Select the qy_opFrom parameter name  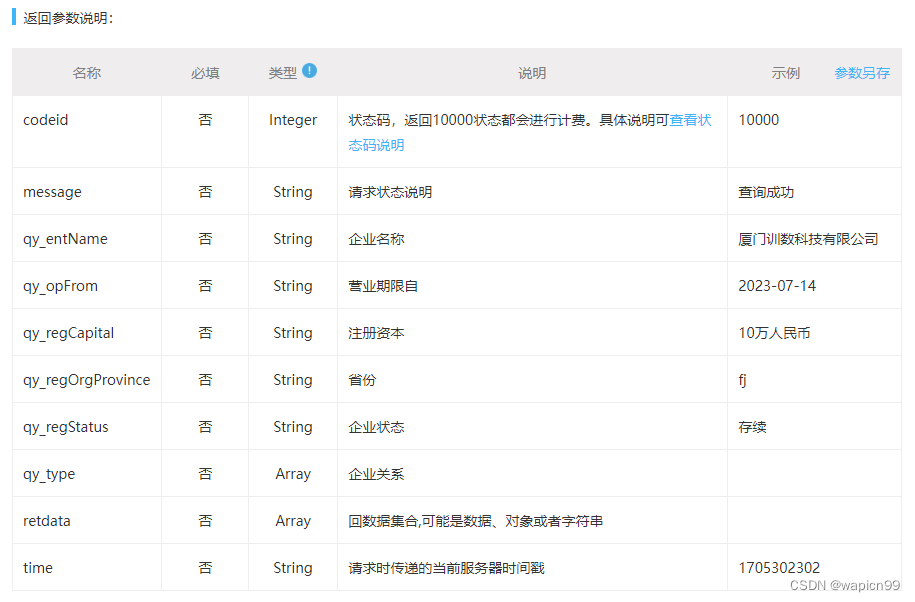[x=61, y=286]
